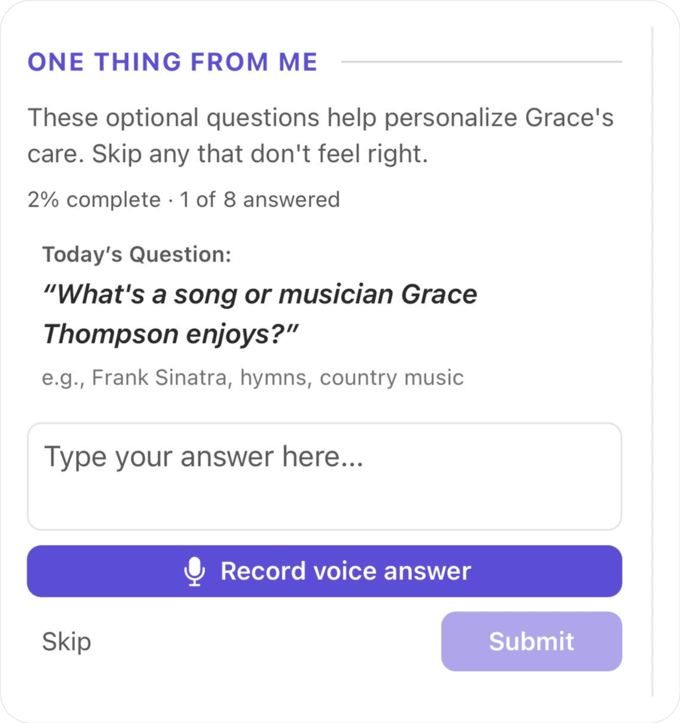Submit the answer
680x723 pixels.
tap(532, 641)
